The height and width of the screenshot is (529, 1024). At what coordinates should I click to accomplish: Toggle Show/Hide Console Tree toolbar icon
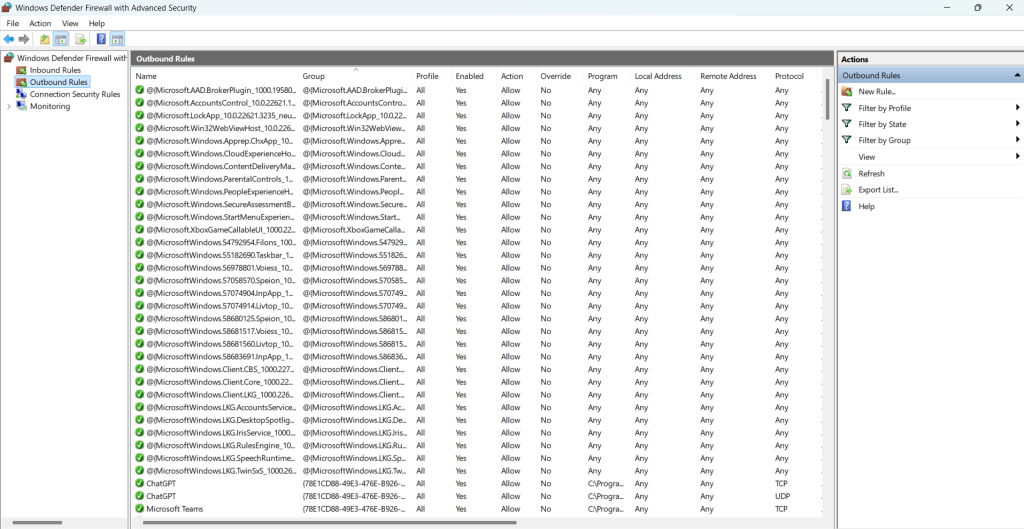click(x=61, y=39)
